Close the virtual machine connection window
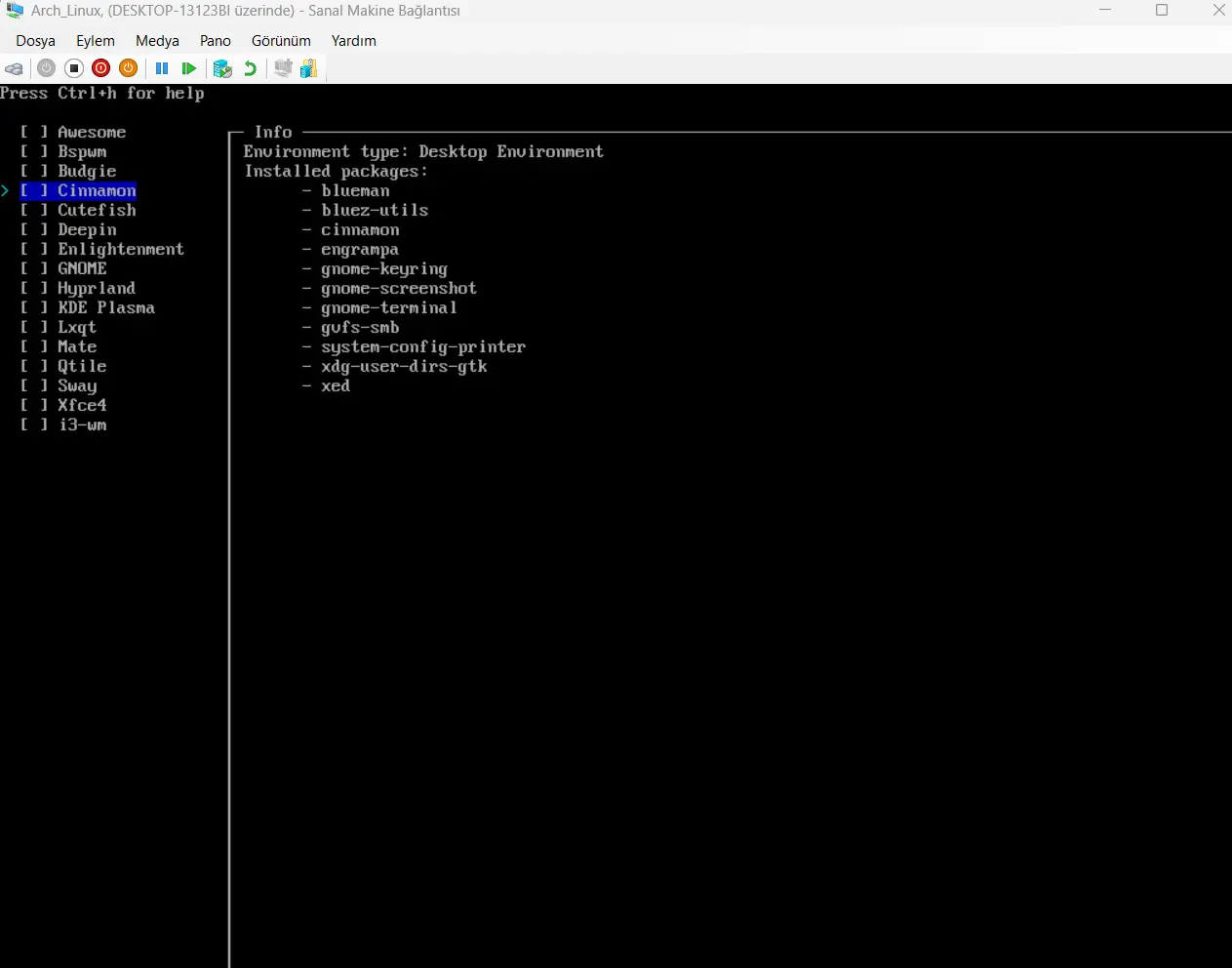 1217,11
